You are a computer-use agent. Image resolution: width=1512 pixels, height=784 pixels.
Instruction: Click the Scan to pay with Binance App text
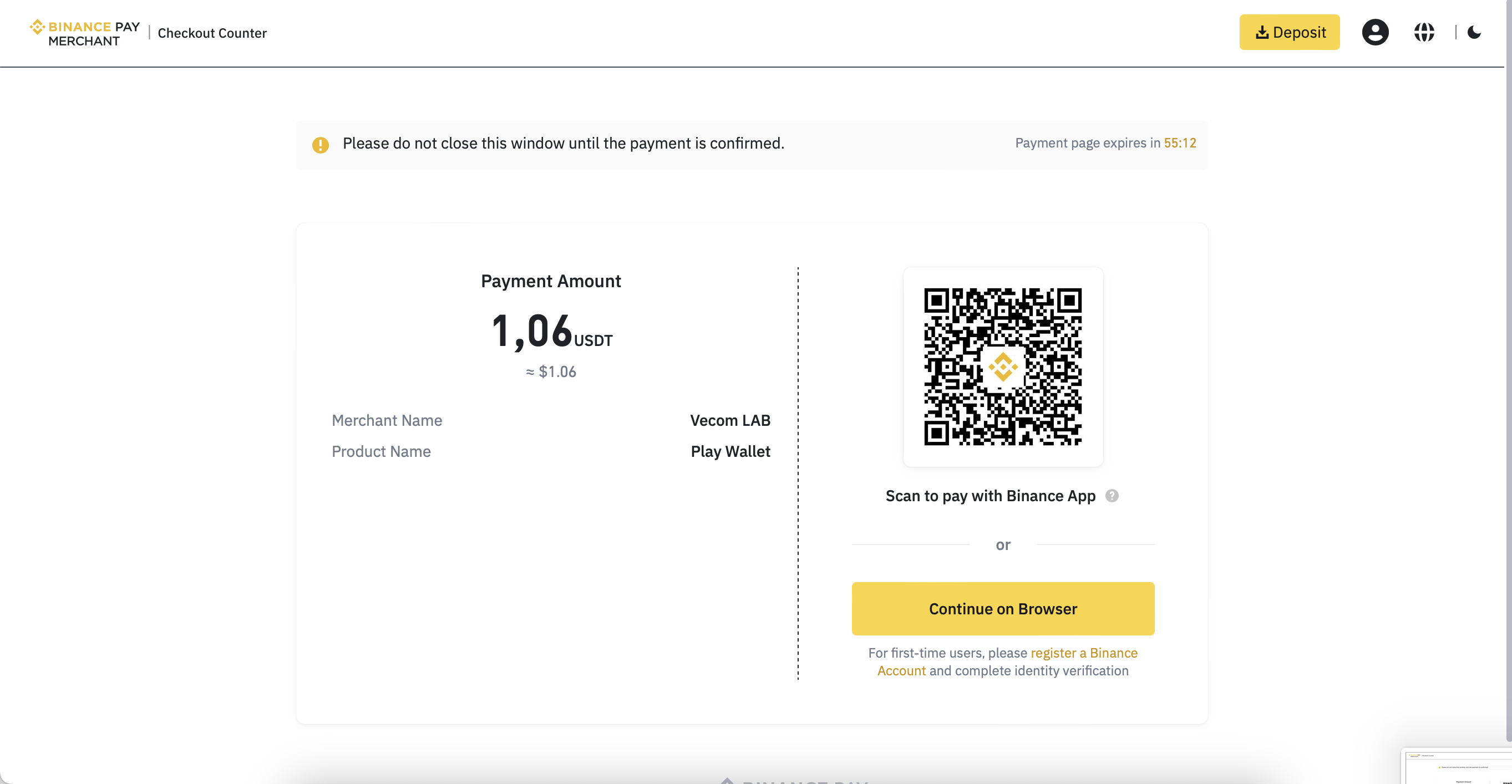[990, 496]
